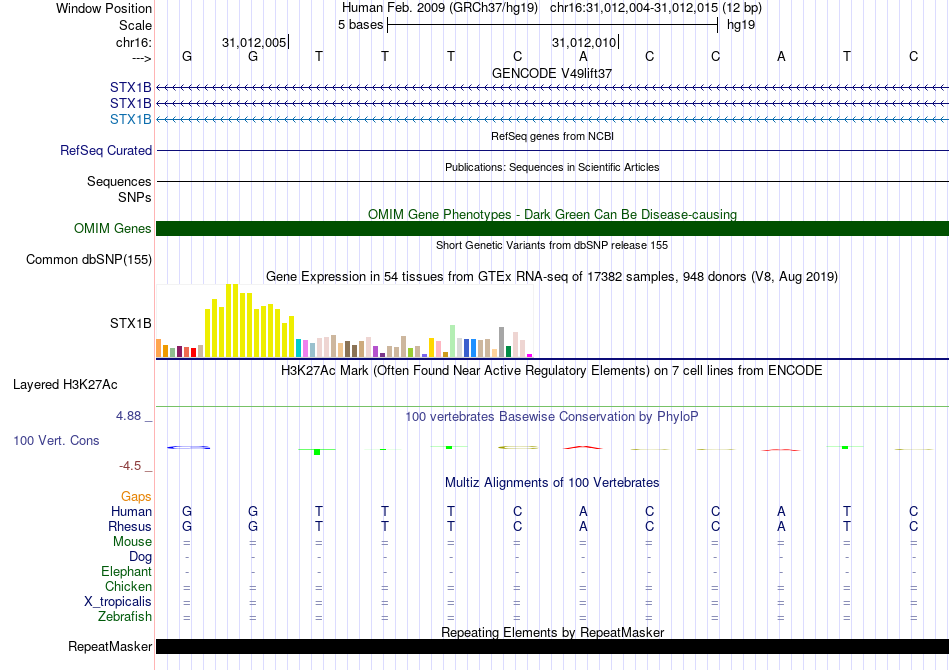Click the RefSeq Curated track label
This screenshot has width=950, height=670.
click(x=106, y=150)
